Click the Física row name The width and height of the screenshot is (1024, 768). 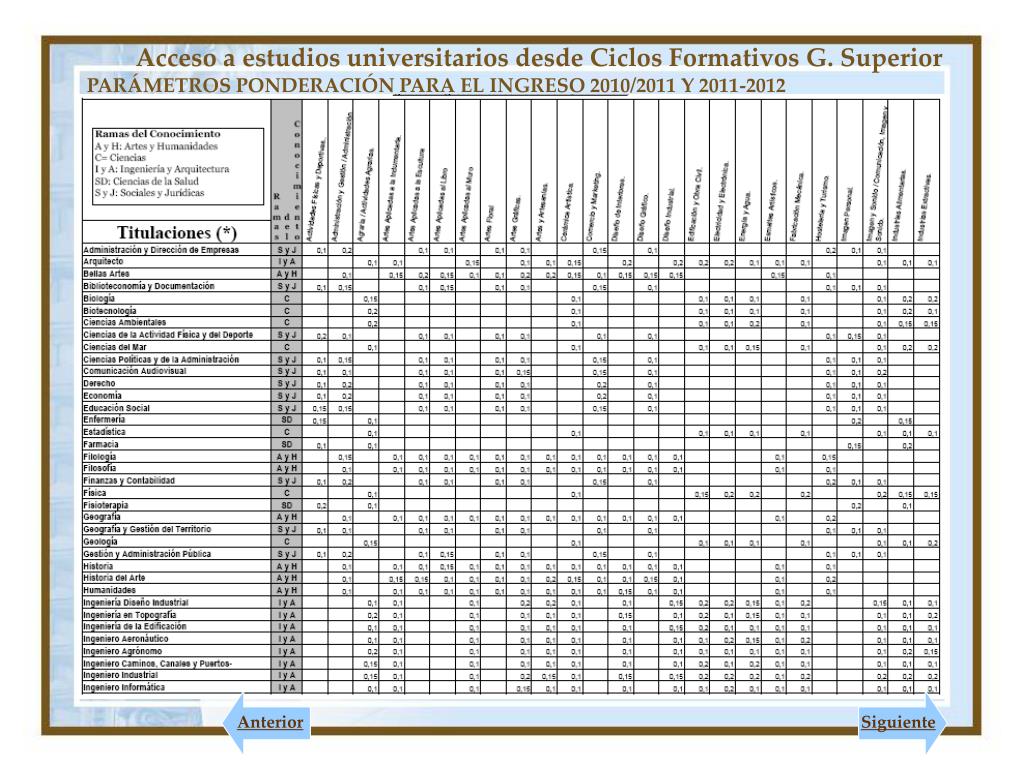coord(95,493)
